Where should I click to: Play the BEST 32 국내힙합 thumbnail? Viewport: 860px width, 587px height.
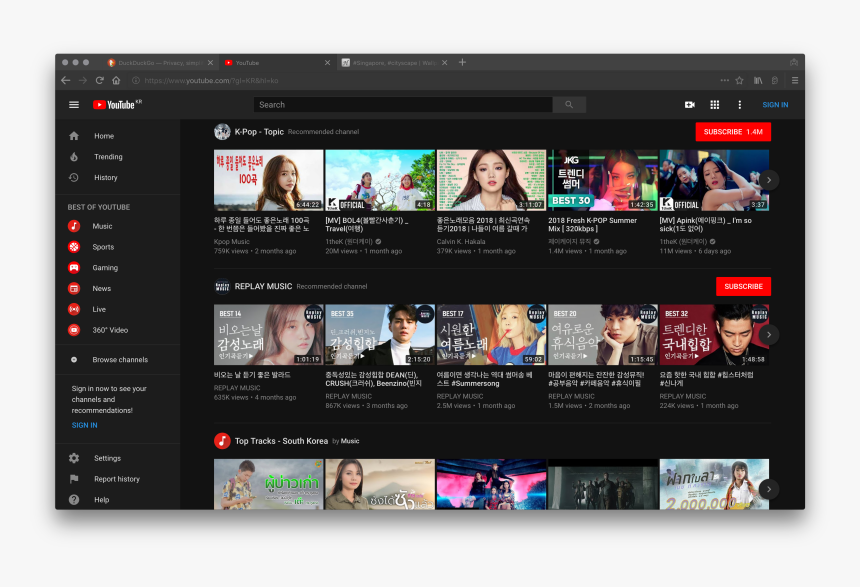point(714,335)
